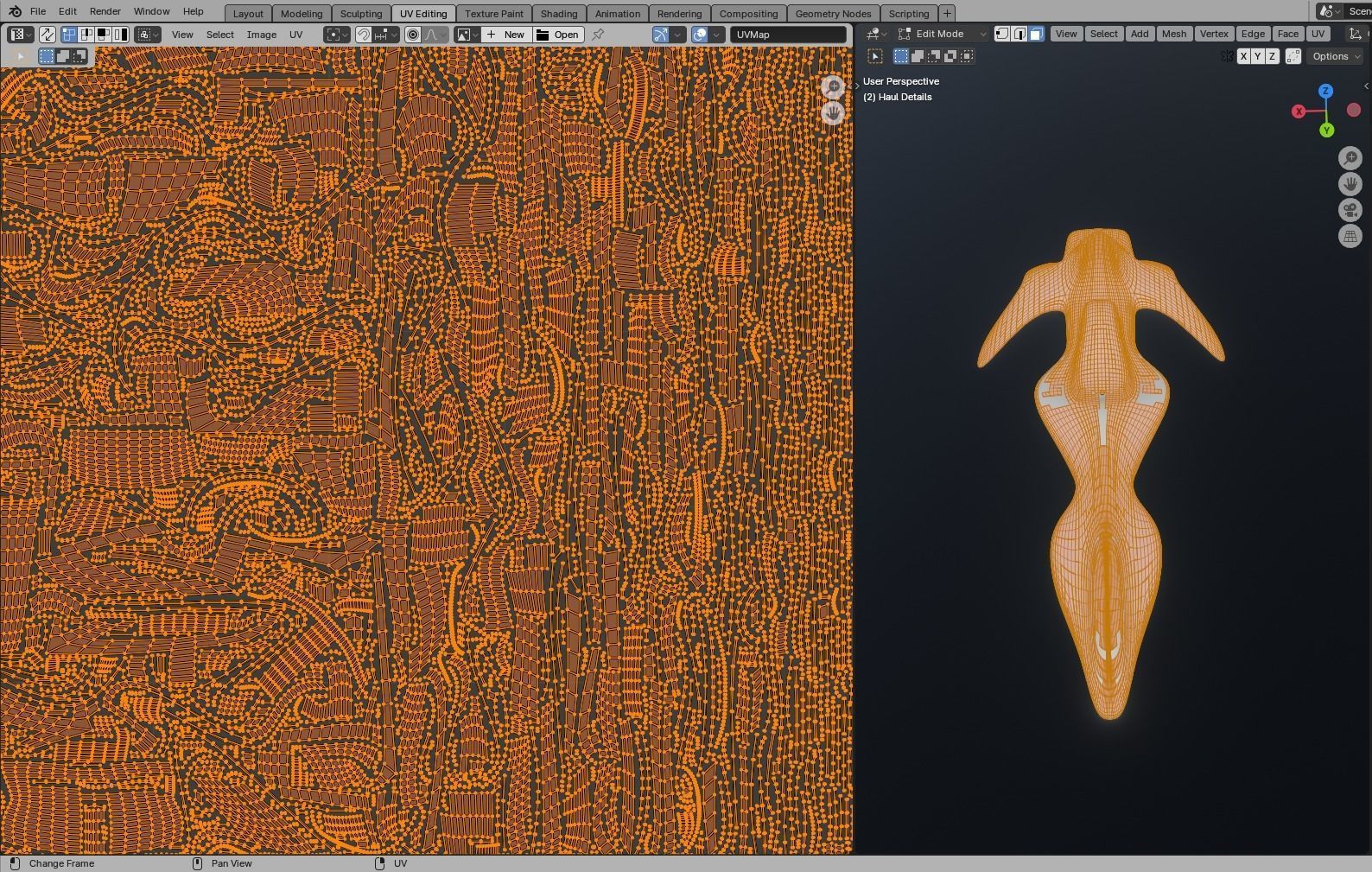Open UV gizmo options dropdown
1372x872 pixels.
(x=678, y=35)
